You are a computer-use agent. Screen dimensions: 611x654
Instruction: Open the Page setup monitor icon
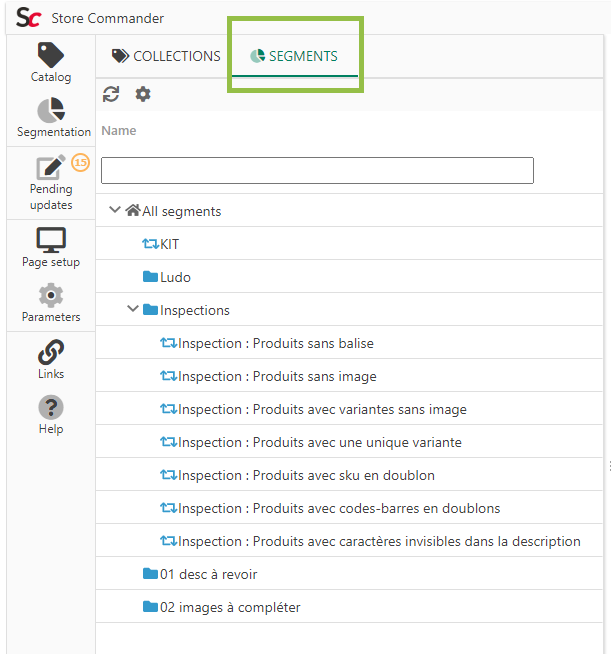point(51,247)
